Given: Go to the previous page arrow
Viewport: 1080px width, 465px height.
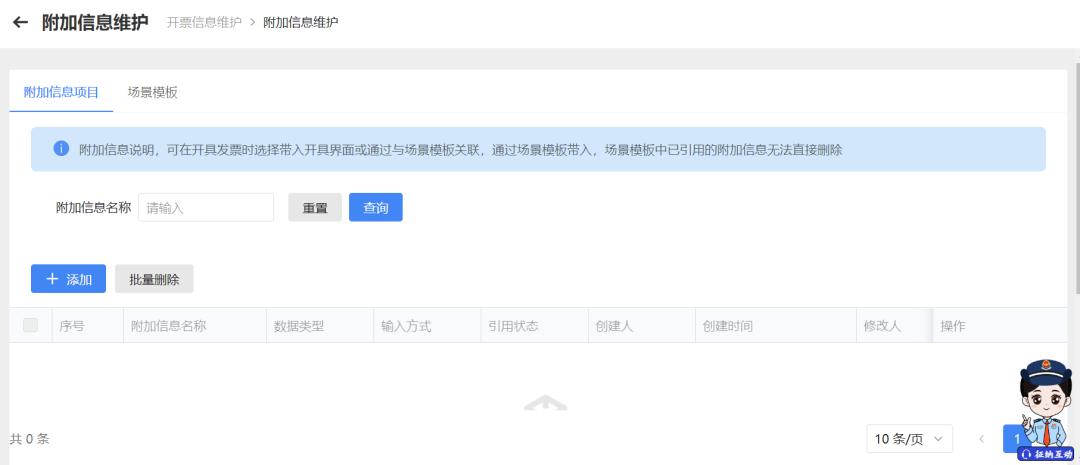Looking at the screenshot, I should (981, 439).
